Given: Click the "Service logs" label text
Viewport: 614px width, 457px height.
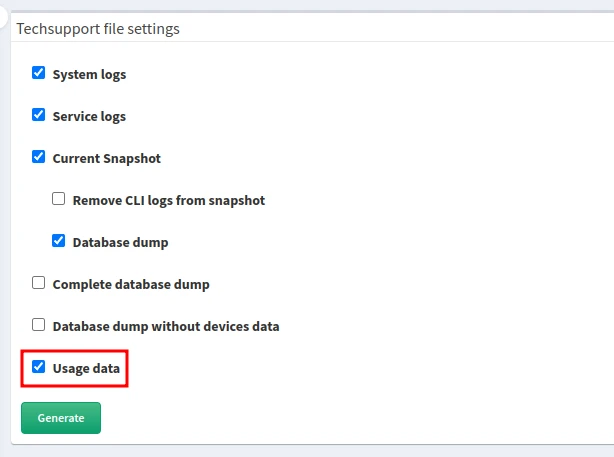Looking at the screenshot, I should coord(89,116).
